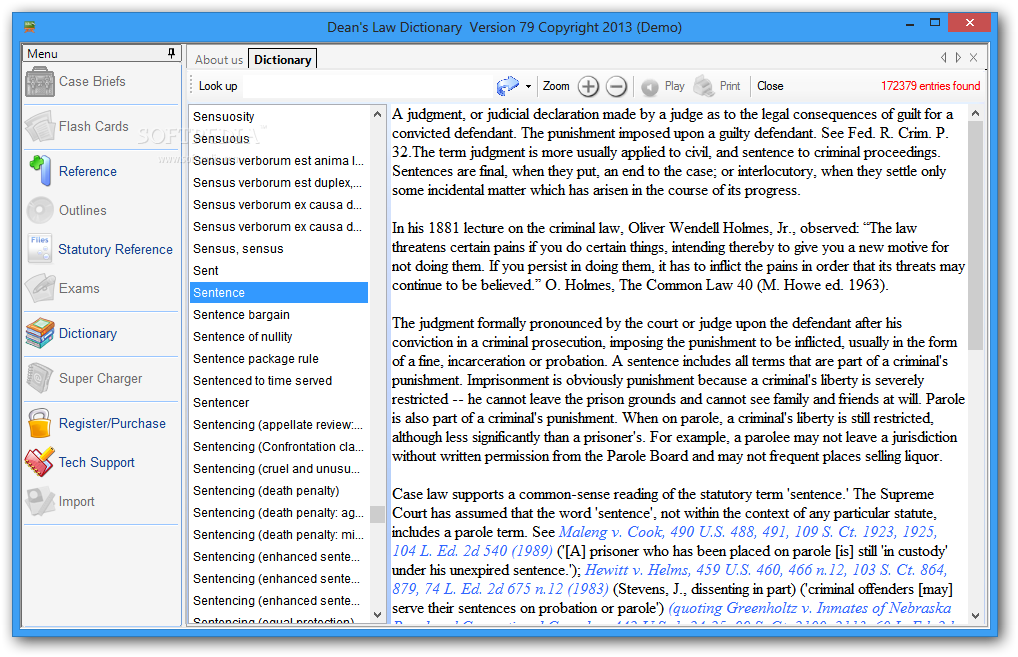The image size is (1018, 657).
Task: Click the Close toolbar button
Action: pyautogui.click(x=770, y=86)
